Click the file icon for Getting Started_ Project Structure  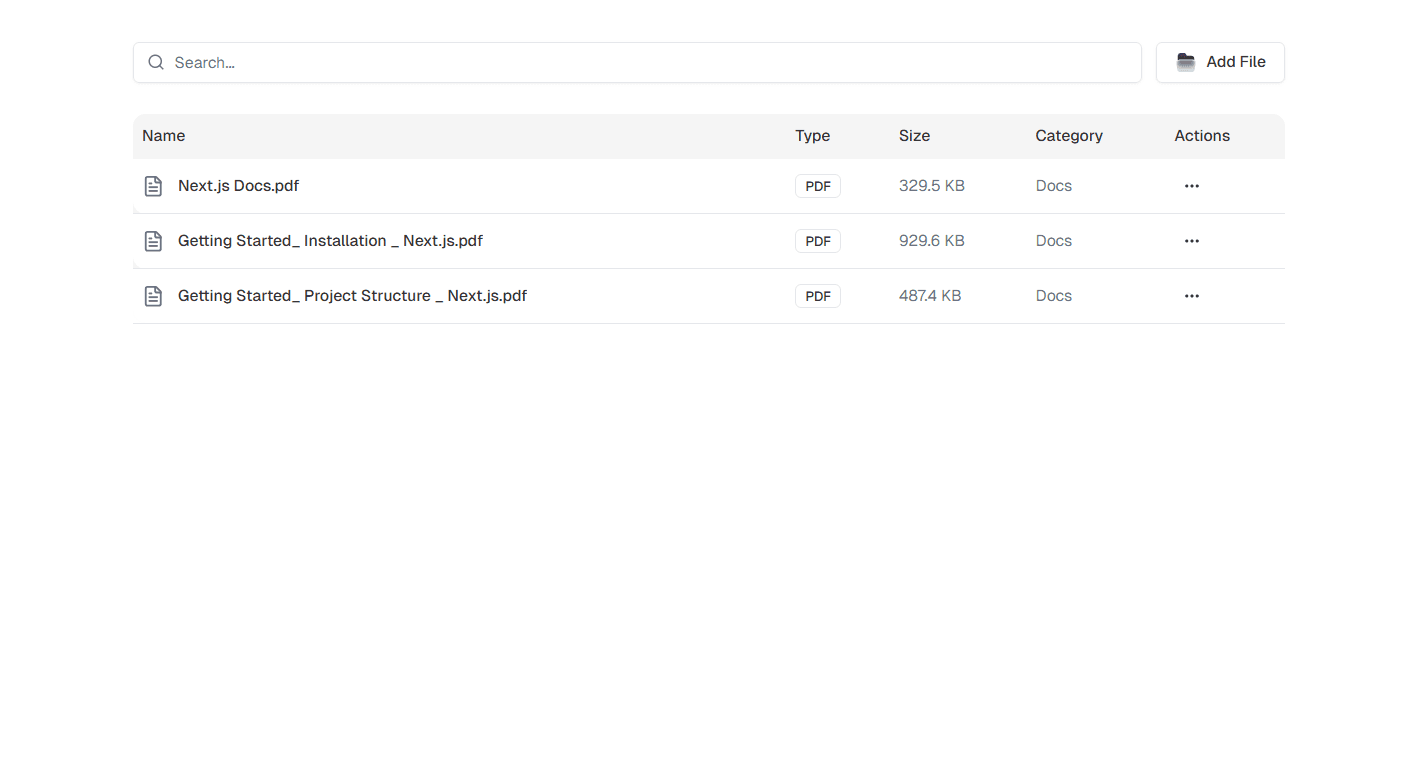[153, 295]
